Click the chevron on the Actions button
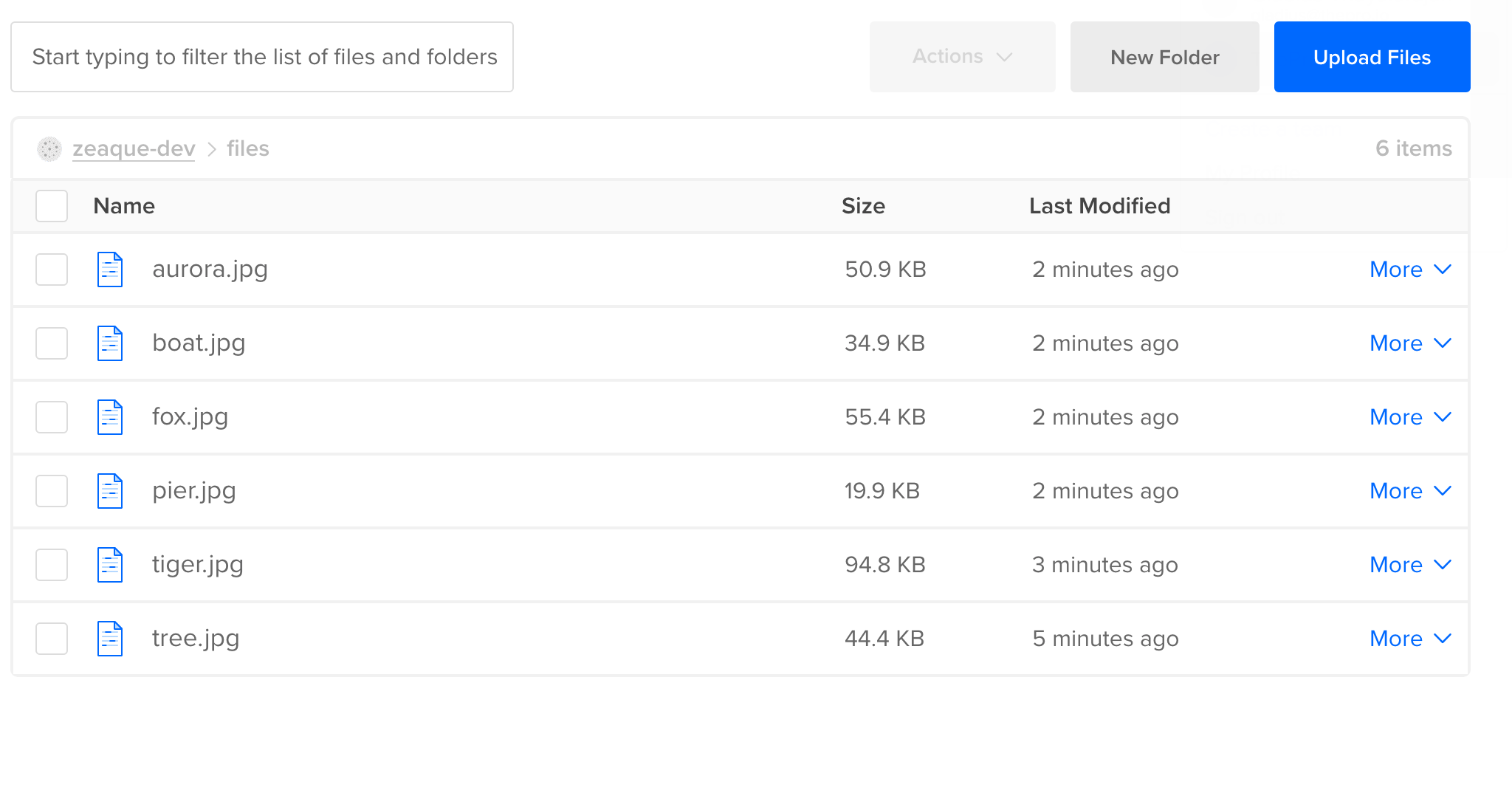Screen dimensions: 1512x793 (1006, 57)
